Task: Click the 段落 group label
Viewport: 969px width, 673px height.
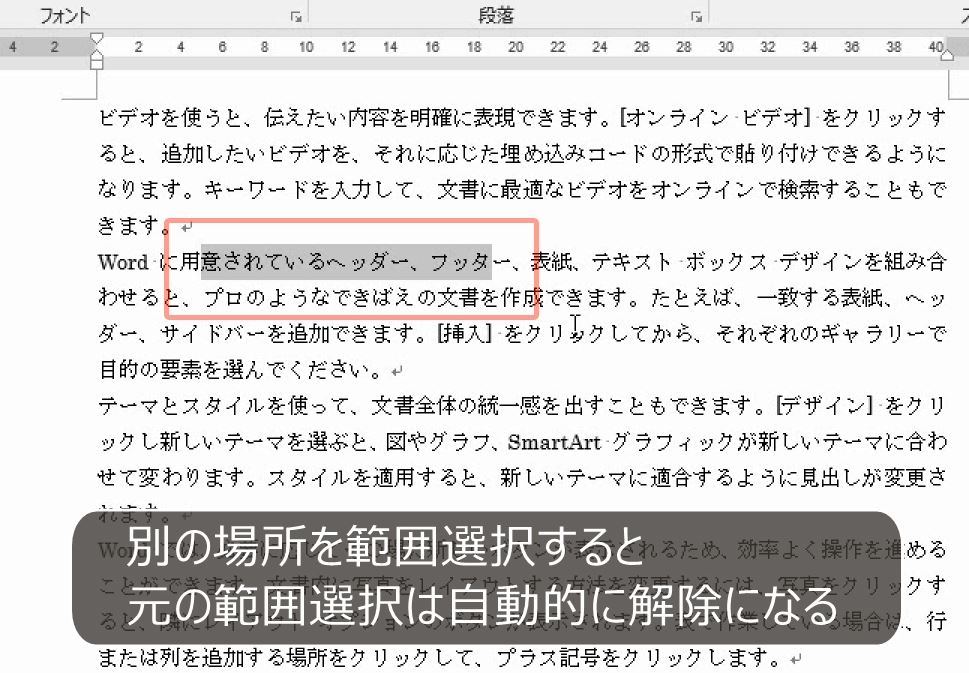Action: [496, 15]
